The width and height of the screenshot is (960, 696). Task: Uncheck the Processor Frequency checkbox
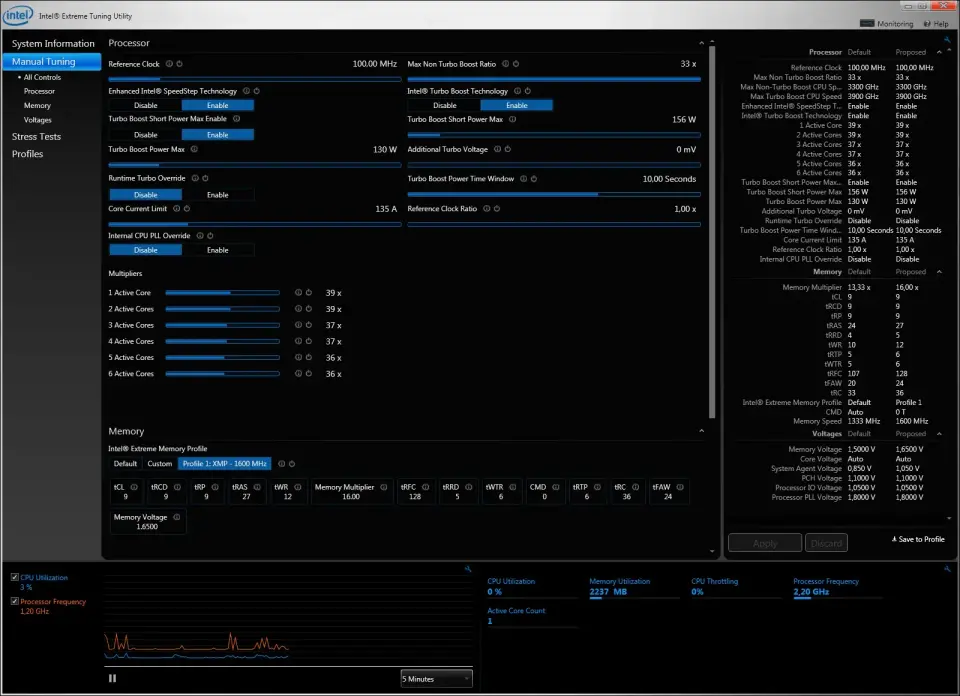coord(14,601)
